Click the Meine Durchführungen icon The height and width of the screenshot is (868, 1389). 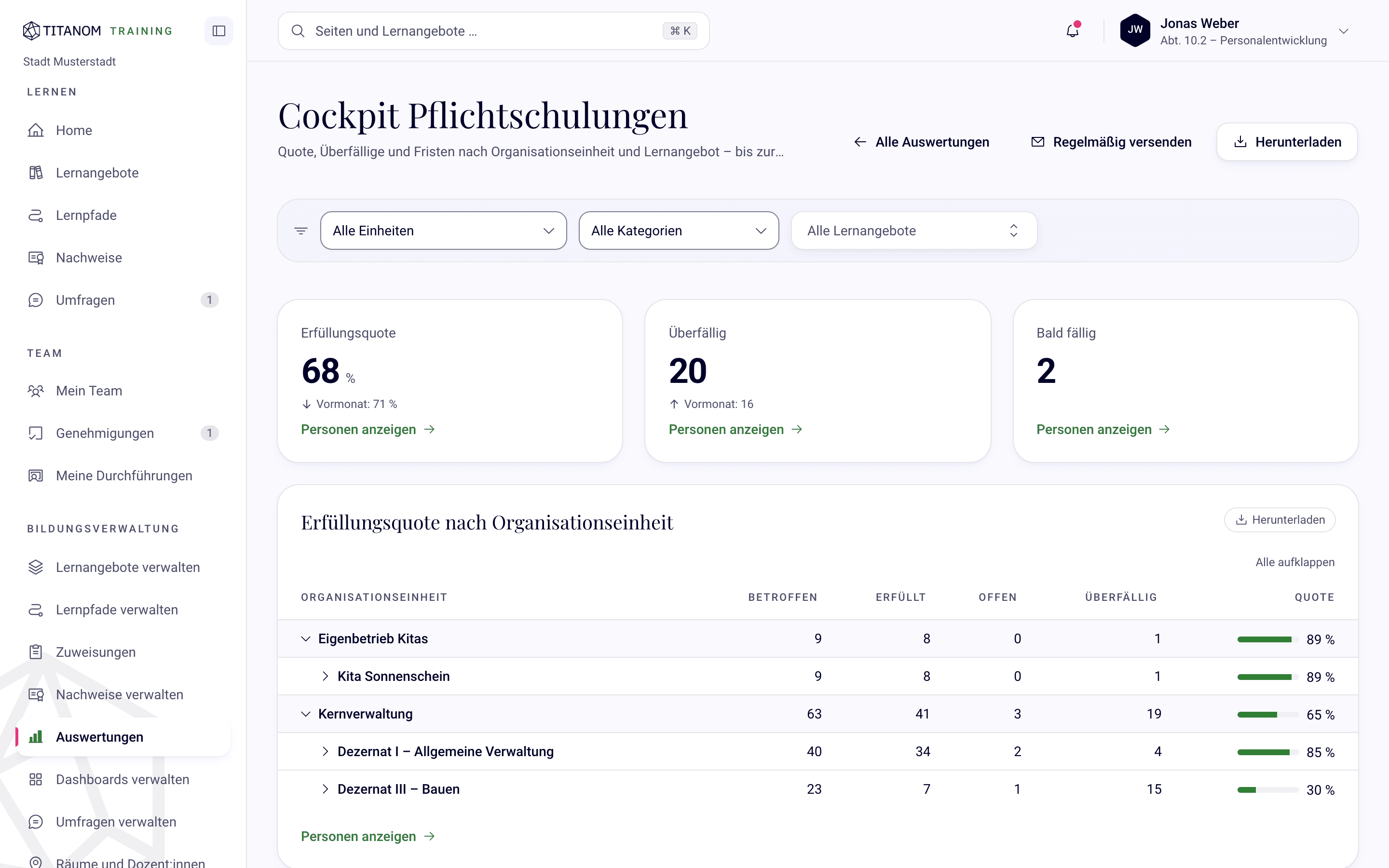[x=36, y=476]
